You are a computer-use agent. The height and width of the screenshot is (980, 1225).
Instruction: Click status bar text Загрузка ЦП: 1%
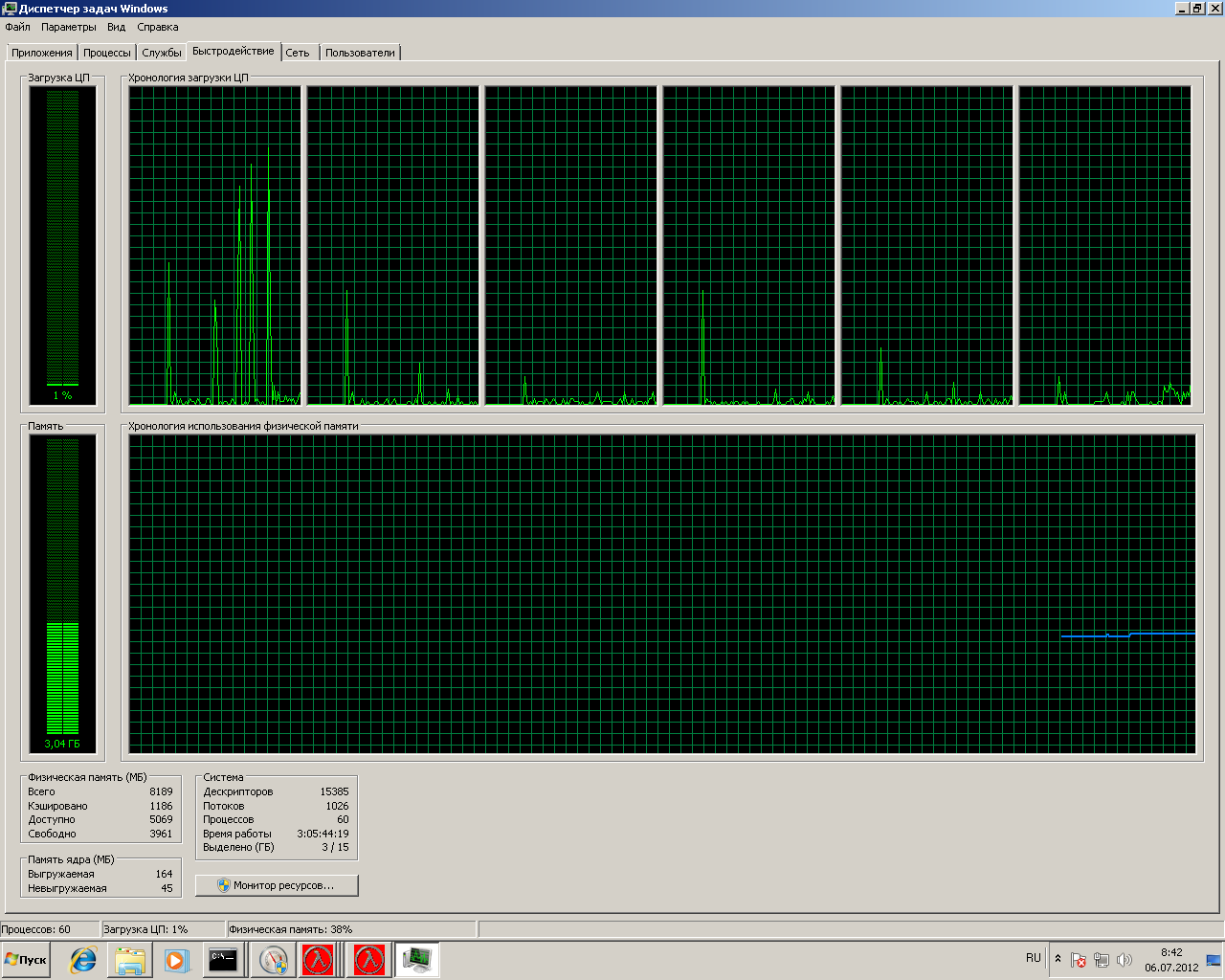pos(145,929)
